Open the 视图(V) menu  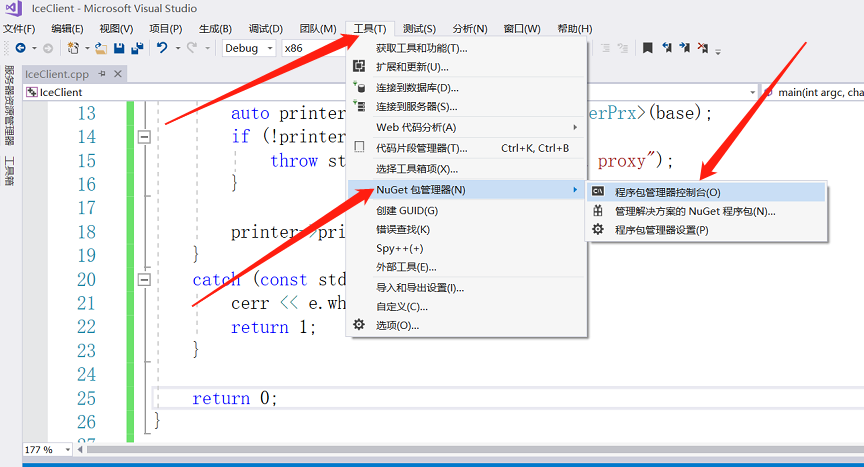click(x=116, y=29)
